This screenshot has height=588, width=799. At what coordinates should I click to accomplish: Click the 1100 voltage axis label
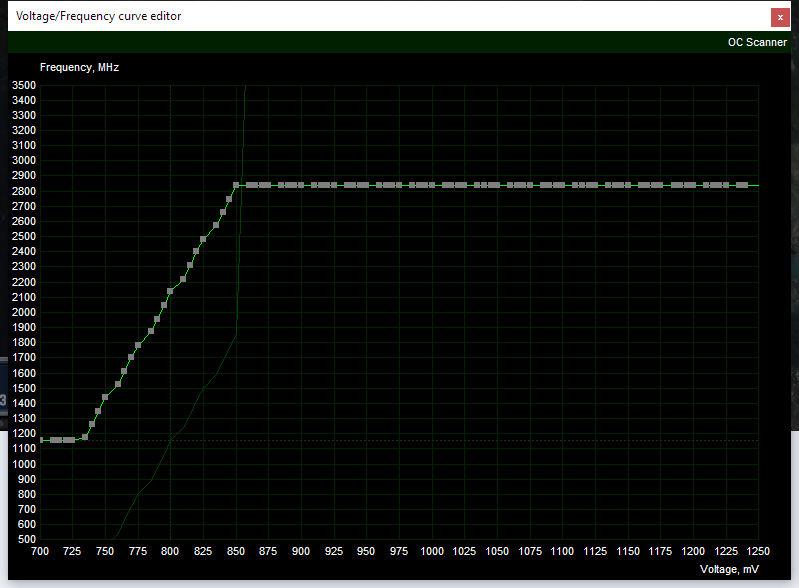(562, 551)
